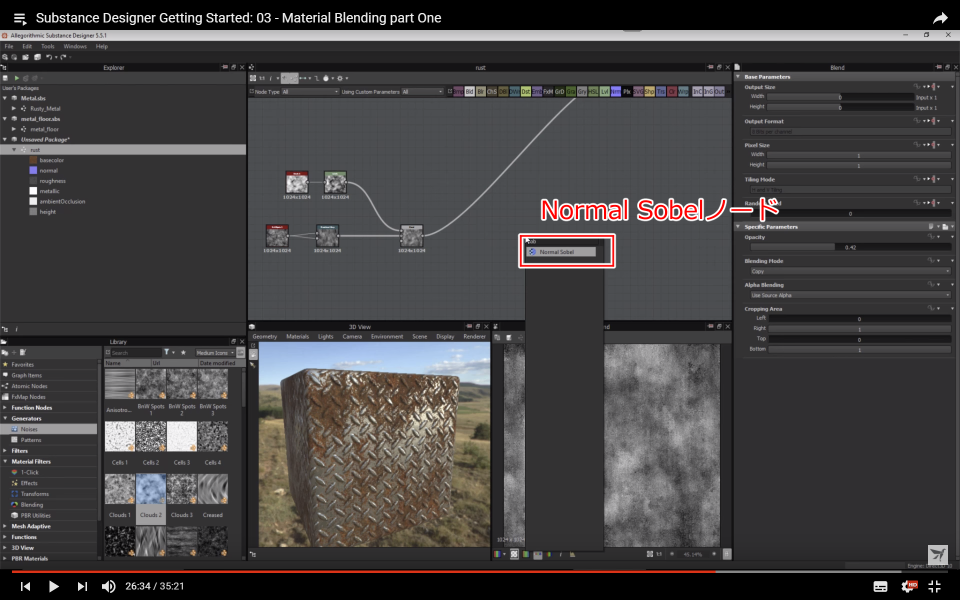Click the YouTube video progress bar
This screenshot has height=600, width=960.
tap(480, 571)
